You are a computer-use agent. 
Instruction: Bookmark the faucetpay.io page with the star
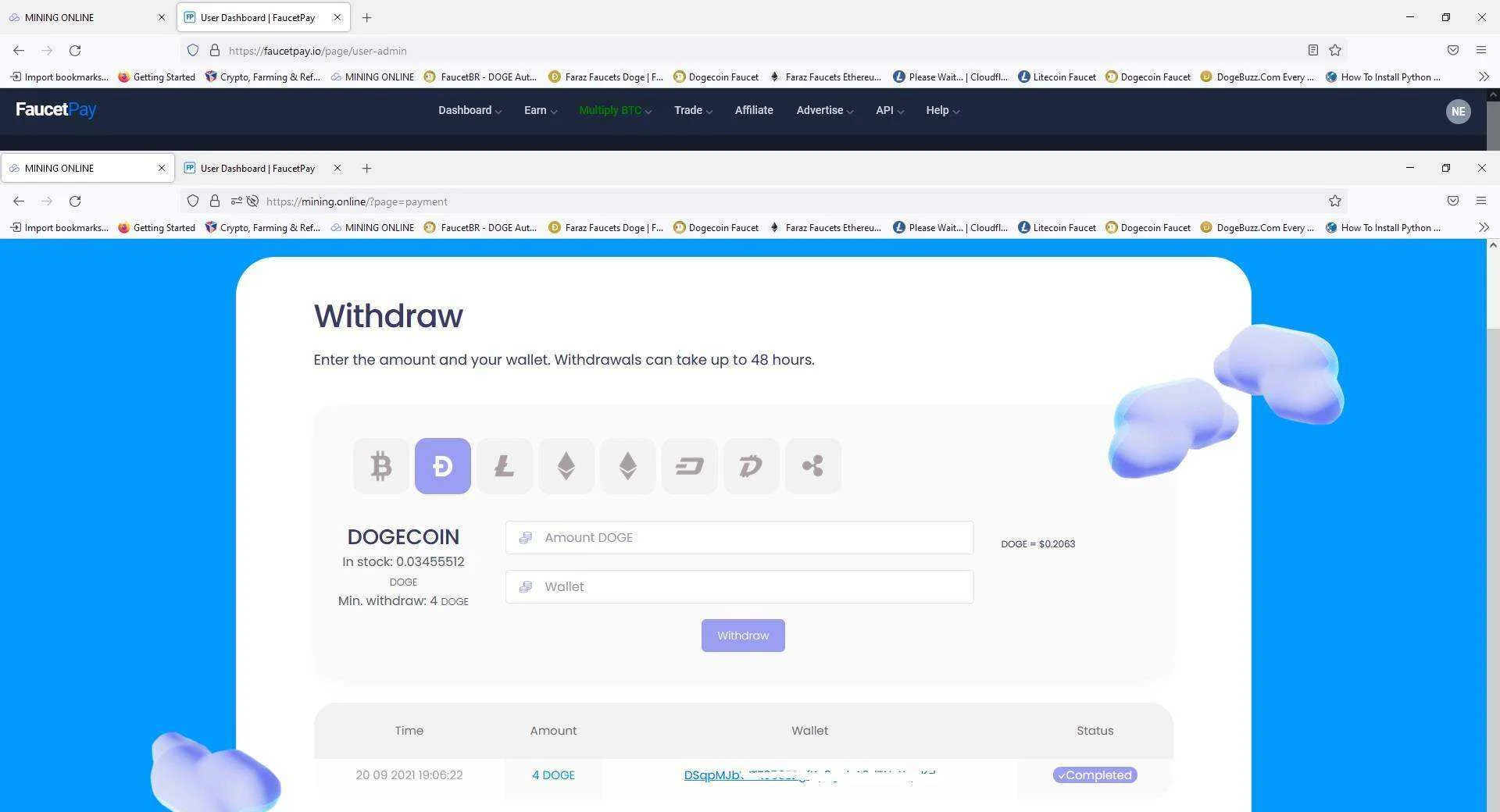pos(1335,51)
